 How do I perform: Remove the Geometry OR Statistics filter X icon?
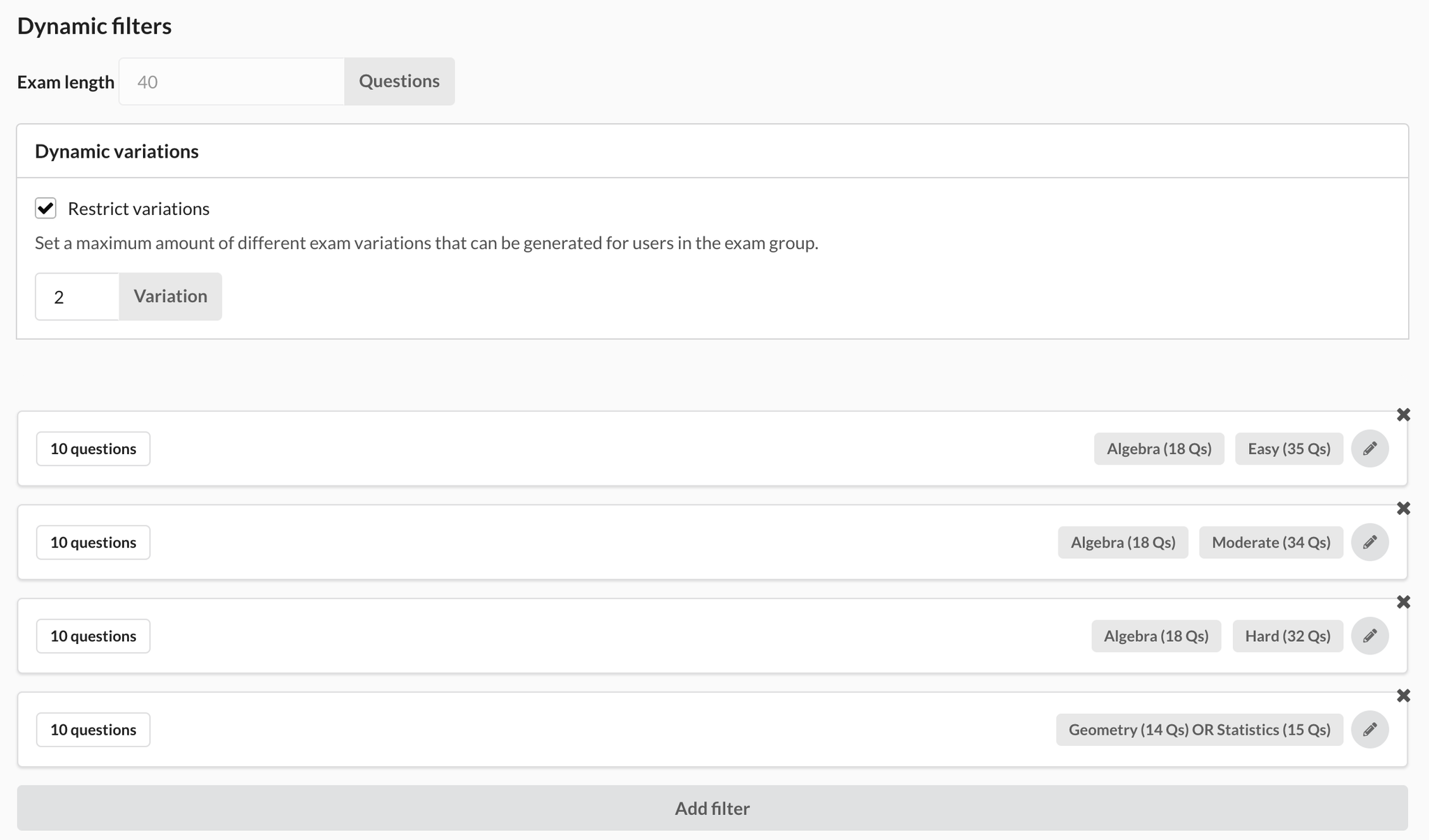(x=1403, y=696)
